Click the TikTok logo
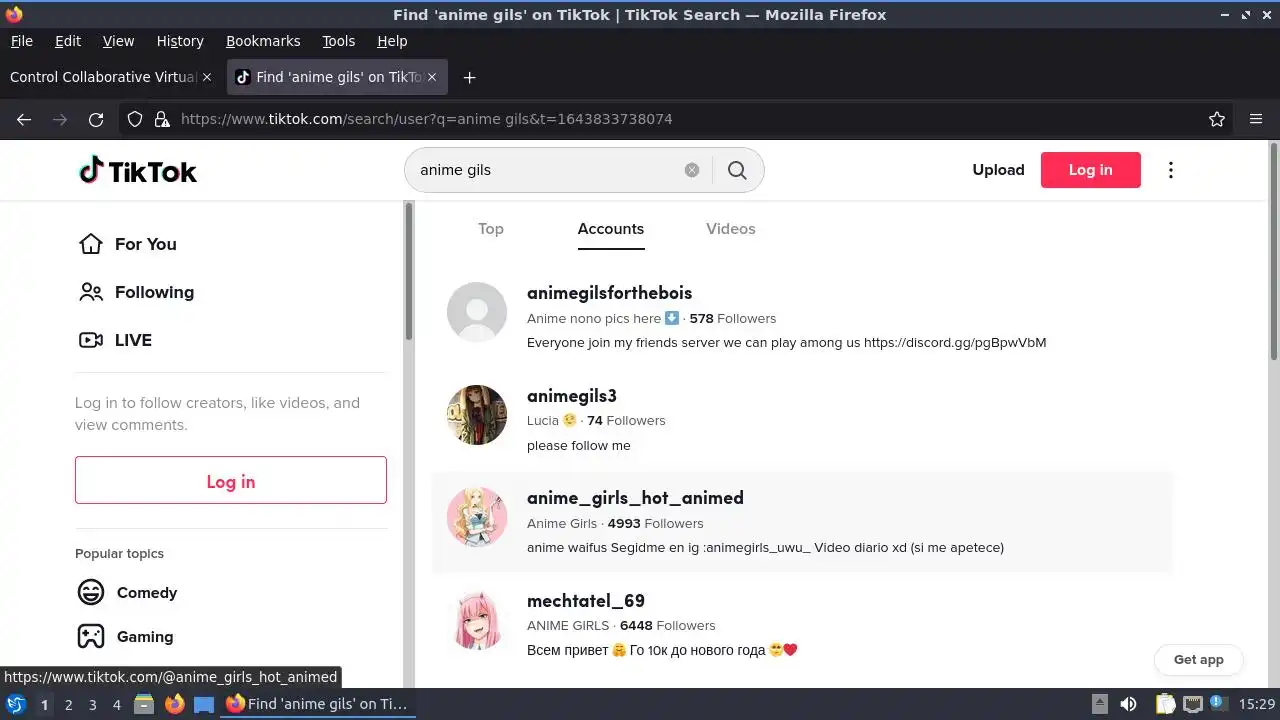This screenshot has width=1280, height=720. pos(138,171)
